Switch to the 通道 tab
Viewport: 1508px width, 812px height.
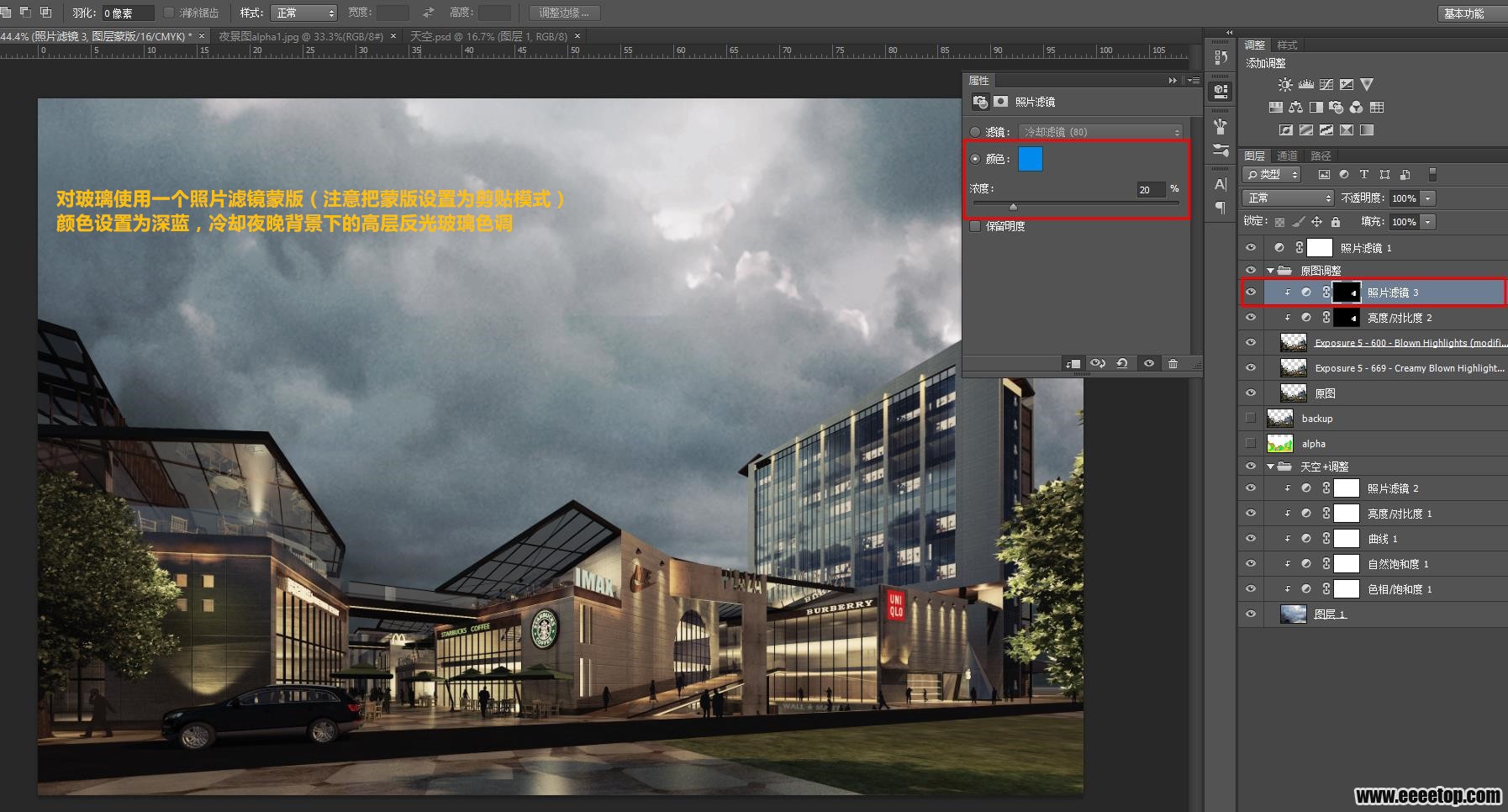(x=1287, y=156)
